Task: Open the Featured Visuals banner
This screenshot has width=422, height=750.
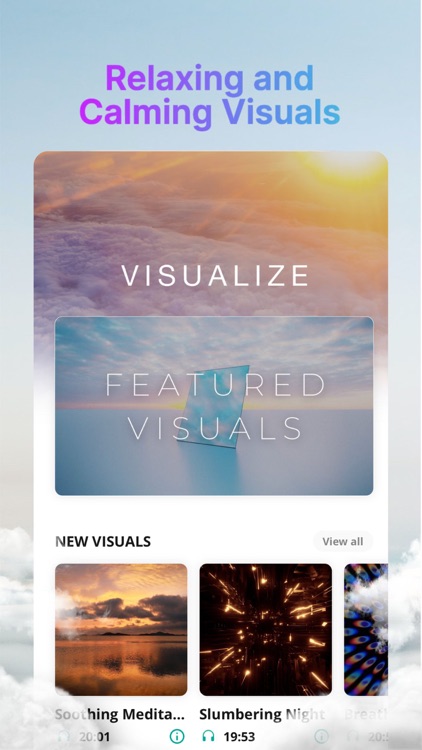Action: [214, 406]
